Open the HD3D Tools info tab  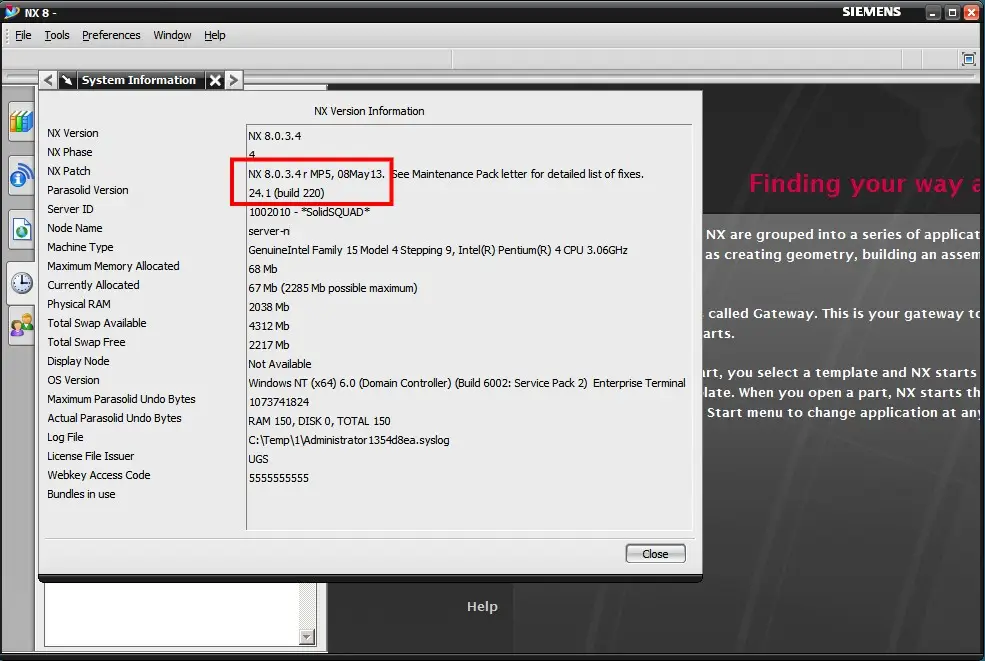[x=21, y=176]
